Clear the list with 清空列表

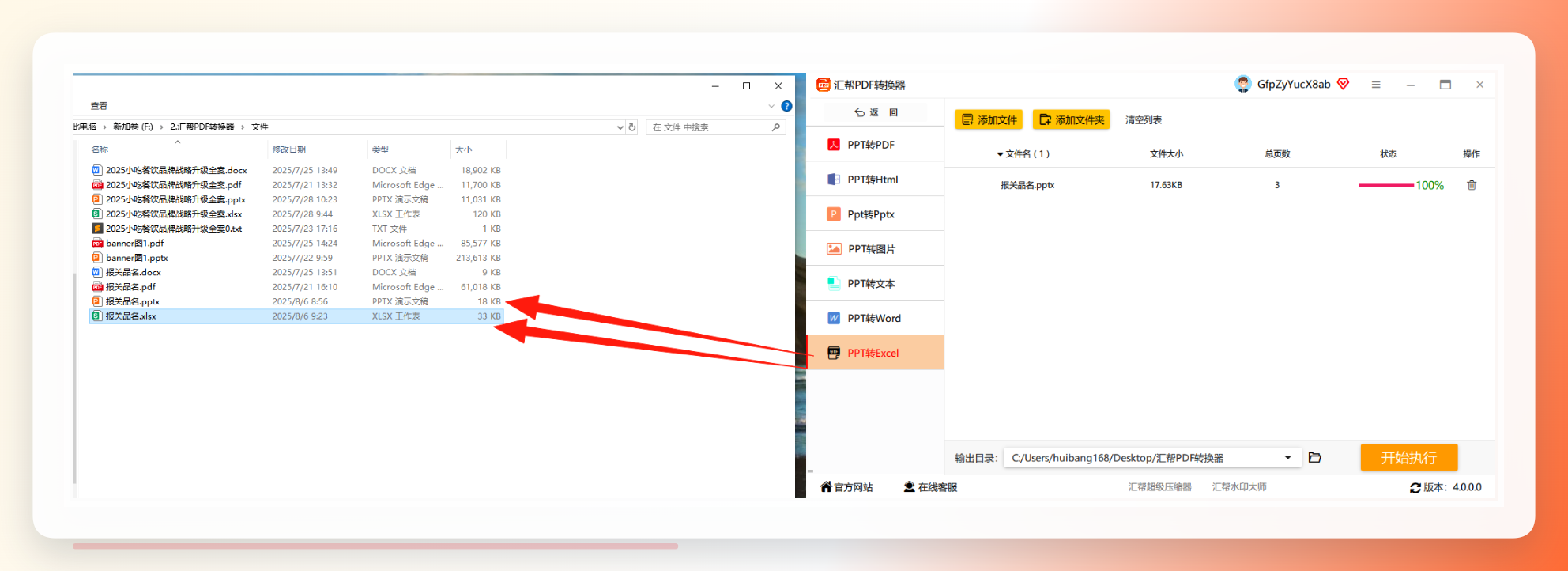tap(1144, 120)
